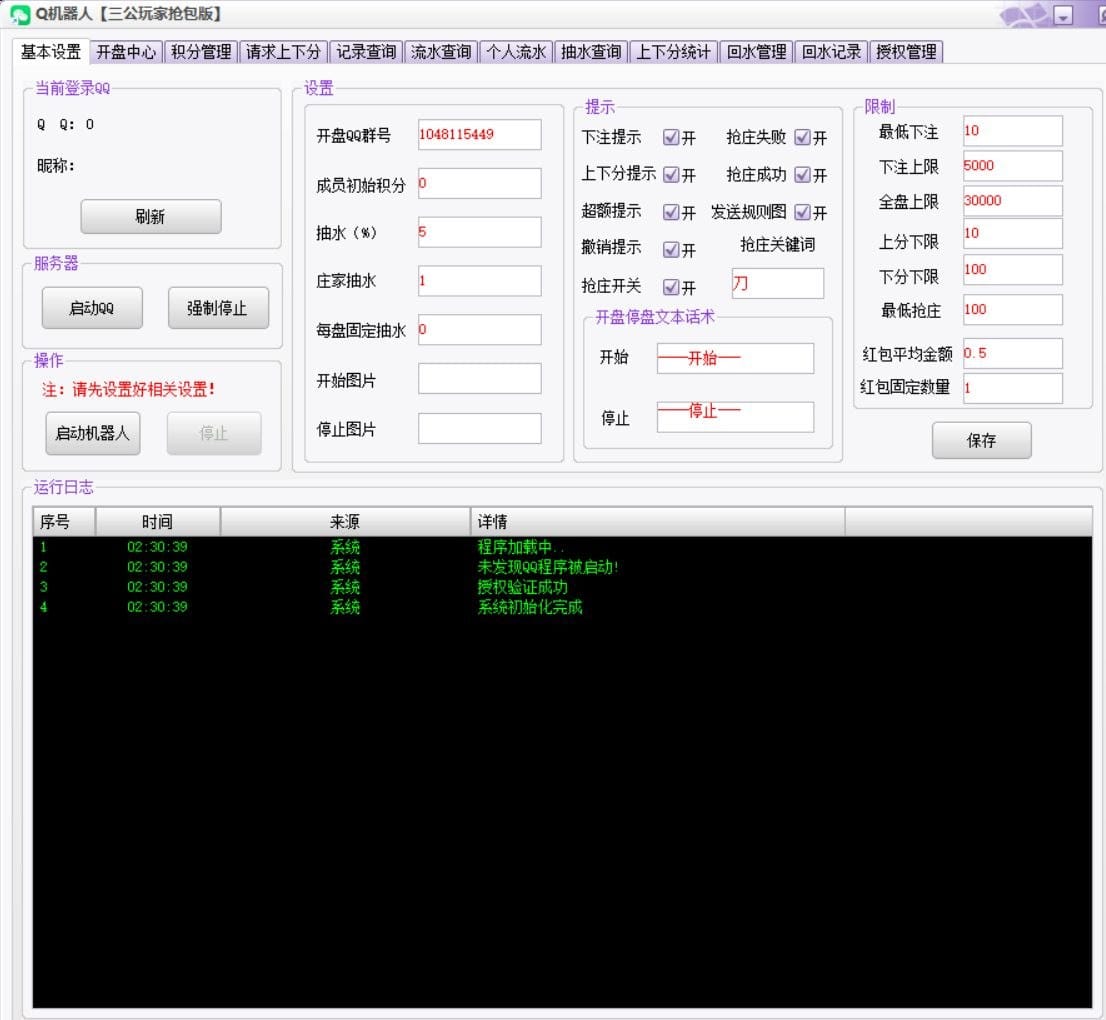Click the 时间 column header
Screen dimensions: 1106x1020
157,522
